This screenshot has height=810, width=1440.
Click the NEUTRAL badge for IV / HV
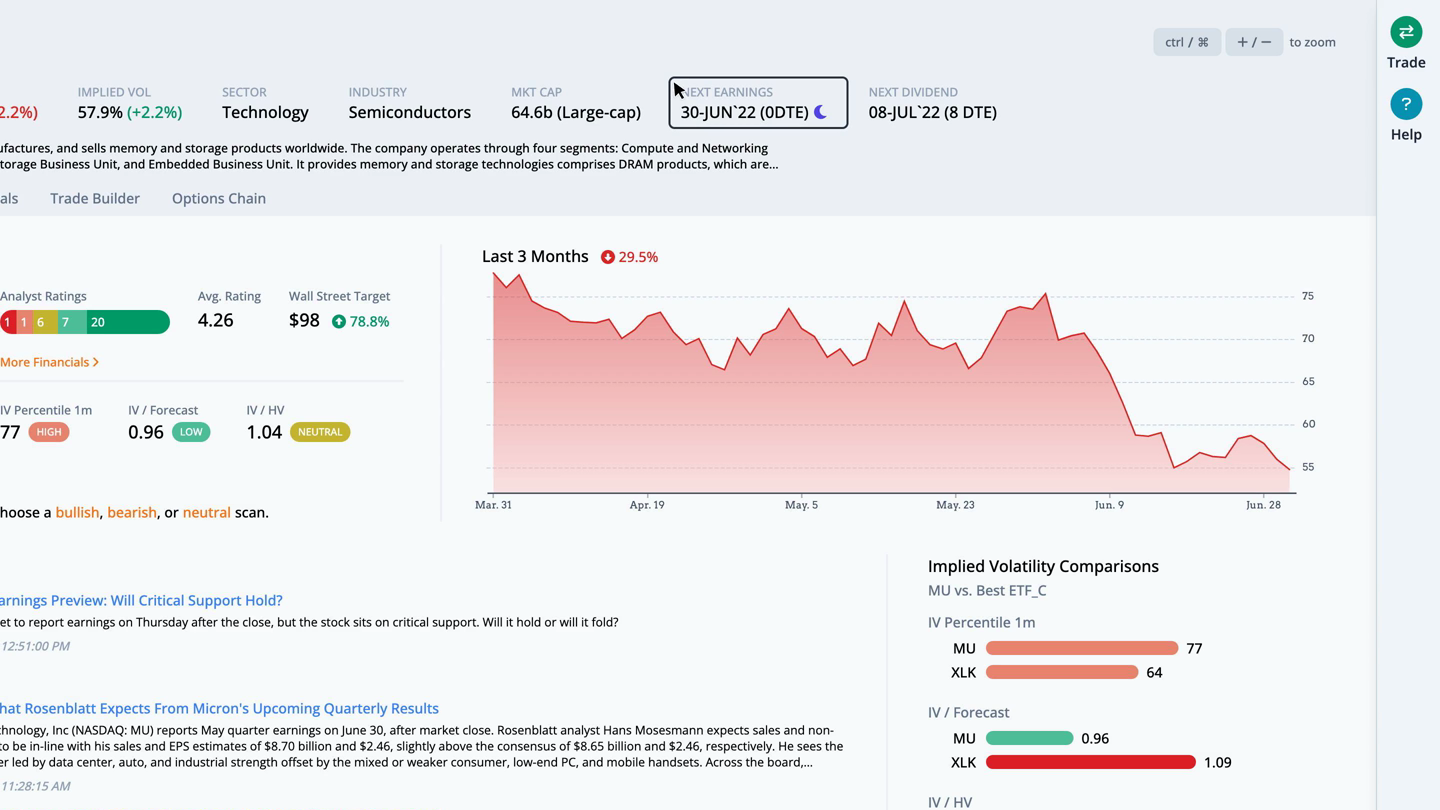(320, 432)
